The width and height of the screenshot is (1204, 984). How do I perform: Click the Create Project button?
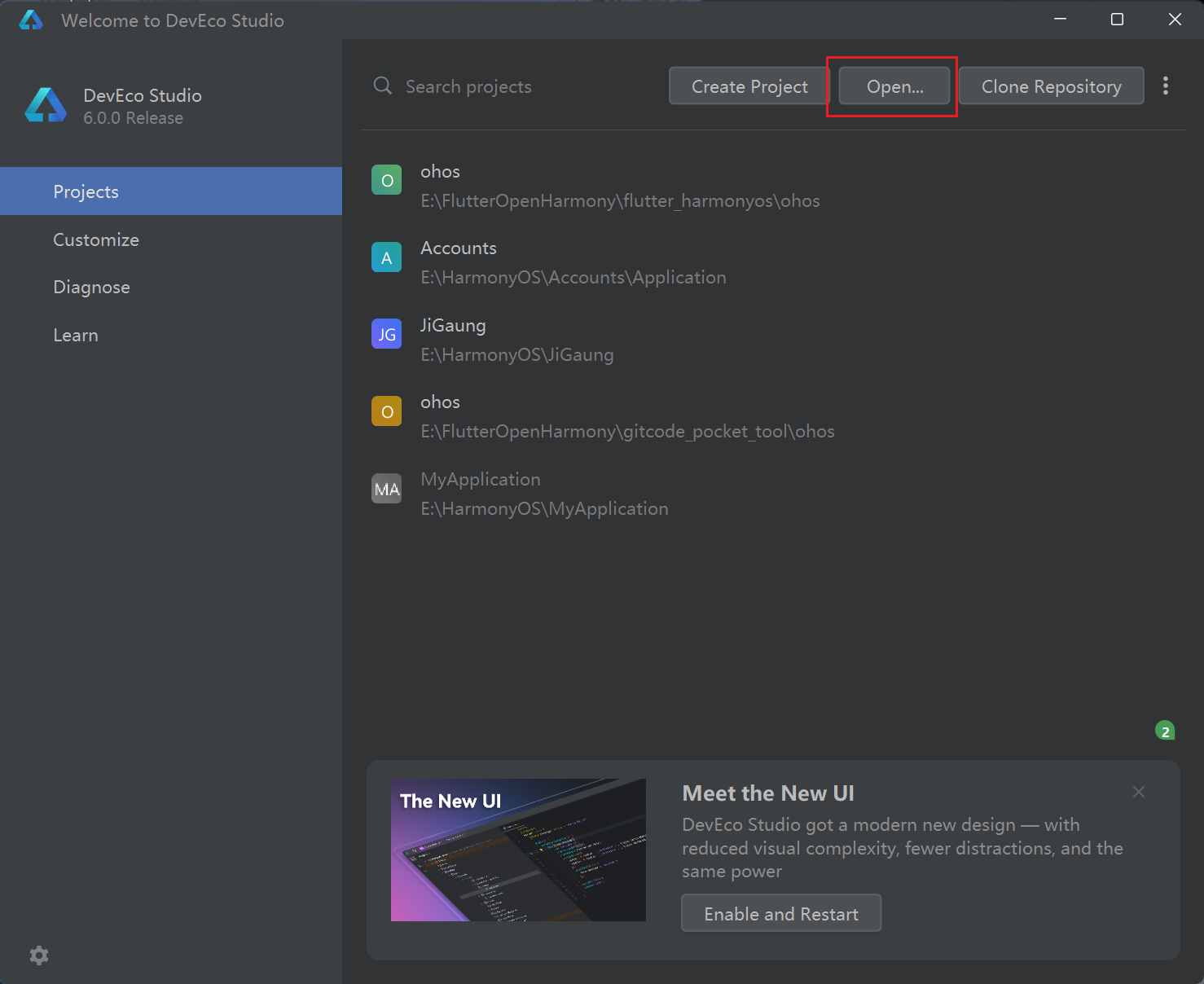749,86
